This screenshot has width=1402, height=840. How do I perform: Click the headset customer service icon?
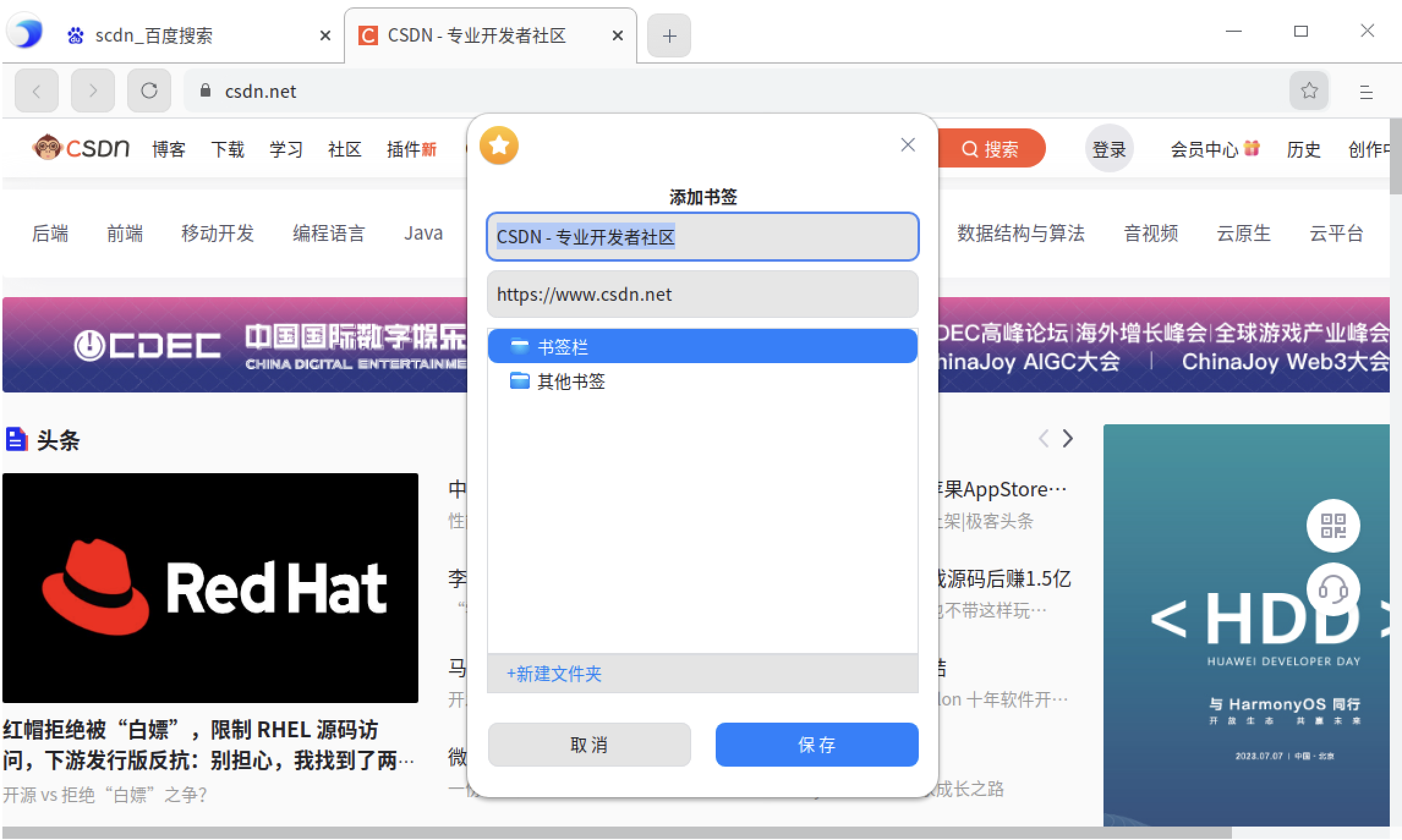(1333, 589)
